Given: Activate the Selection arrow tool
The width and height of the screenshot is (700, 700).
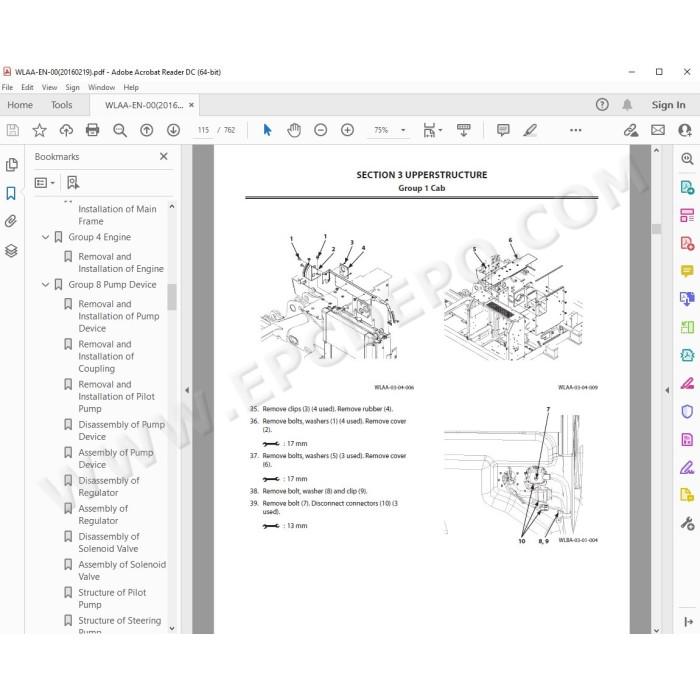Looking at the screenshot, I should (x=267, y=130).
